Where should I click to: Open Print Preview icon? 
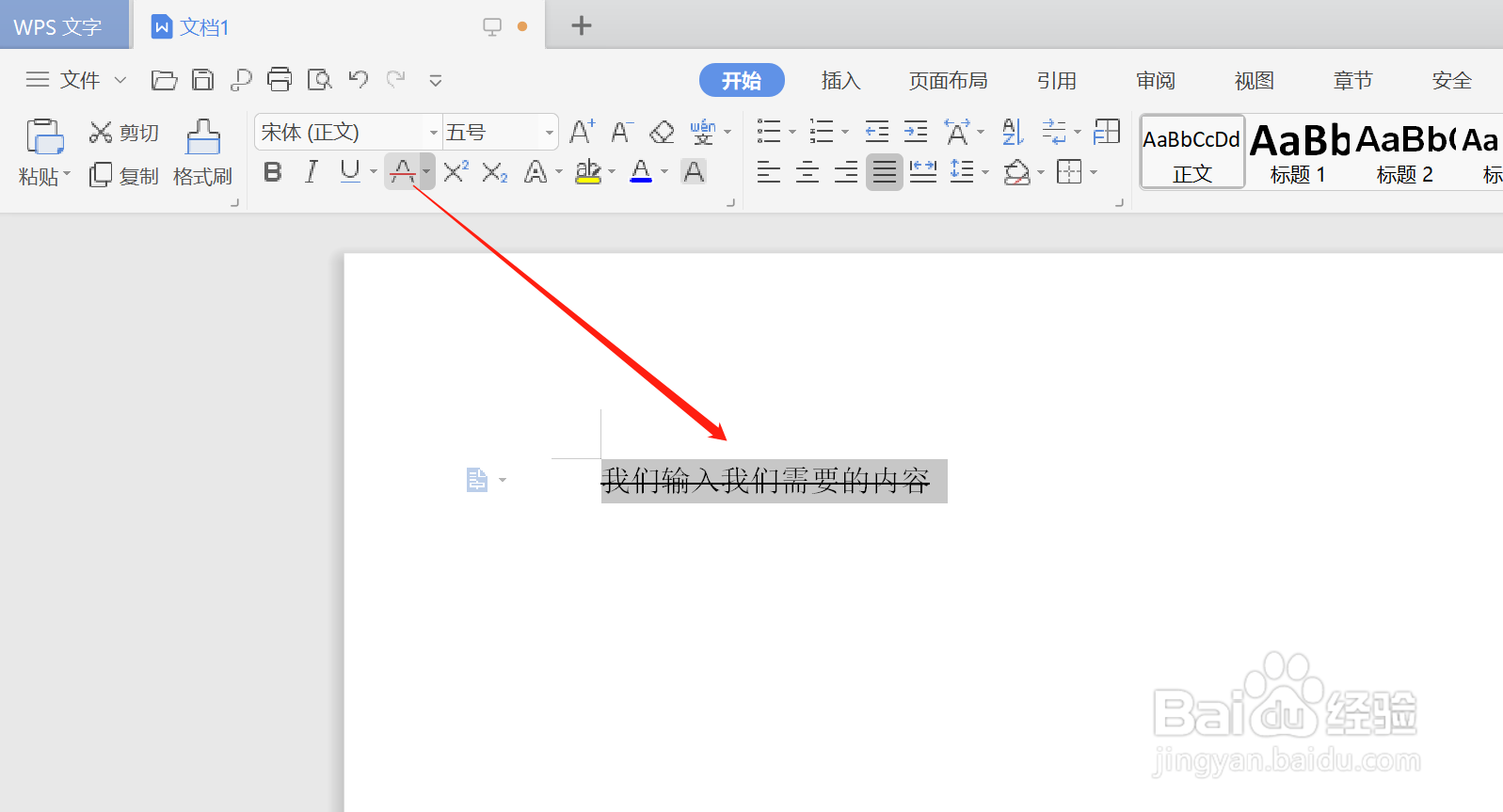tap(319, 80)
